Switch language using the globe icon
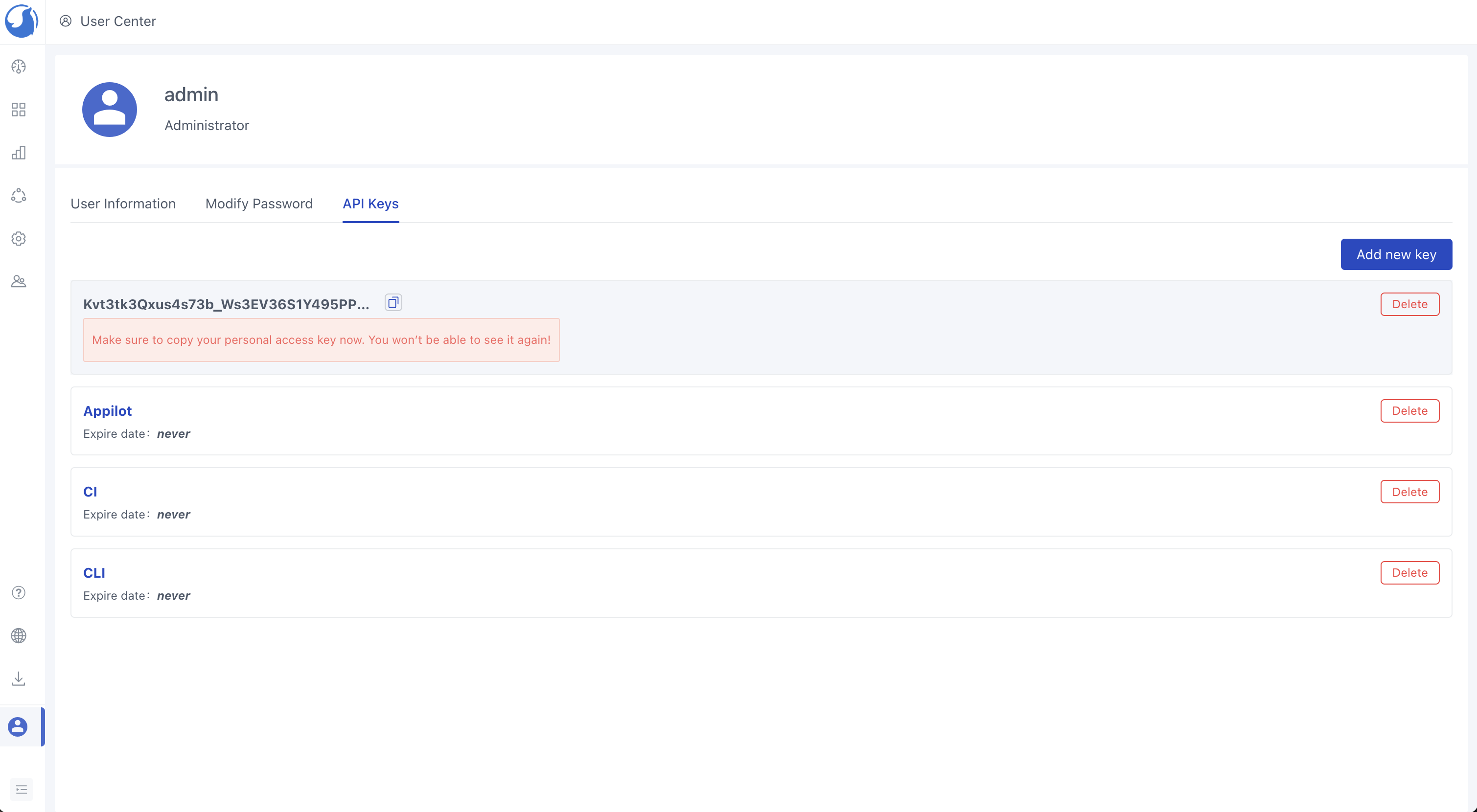The image size is (1477, 812). (x=18, y=635)
